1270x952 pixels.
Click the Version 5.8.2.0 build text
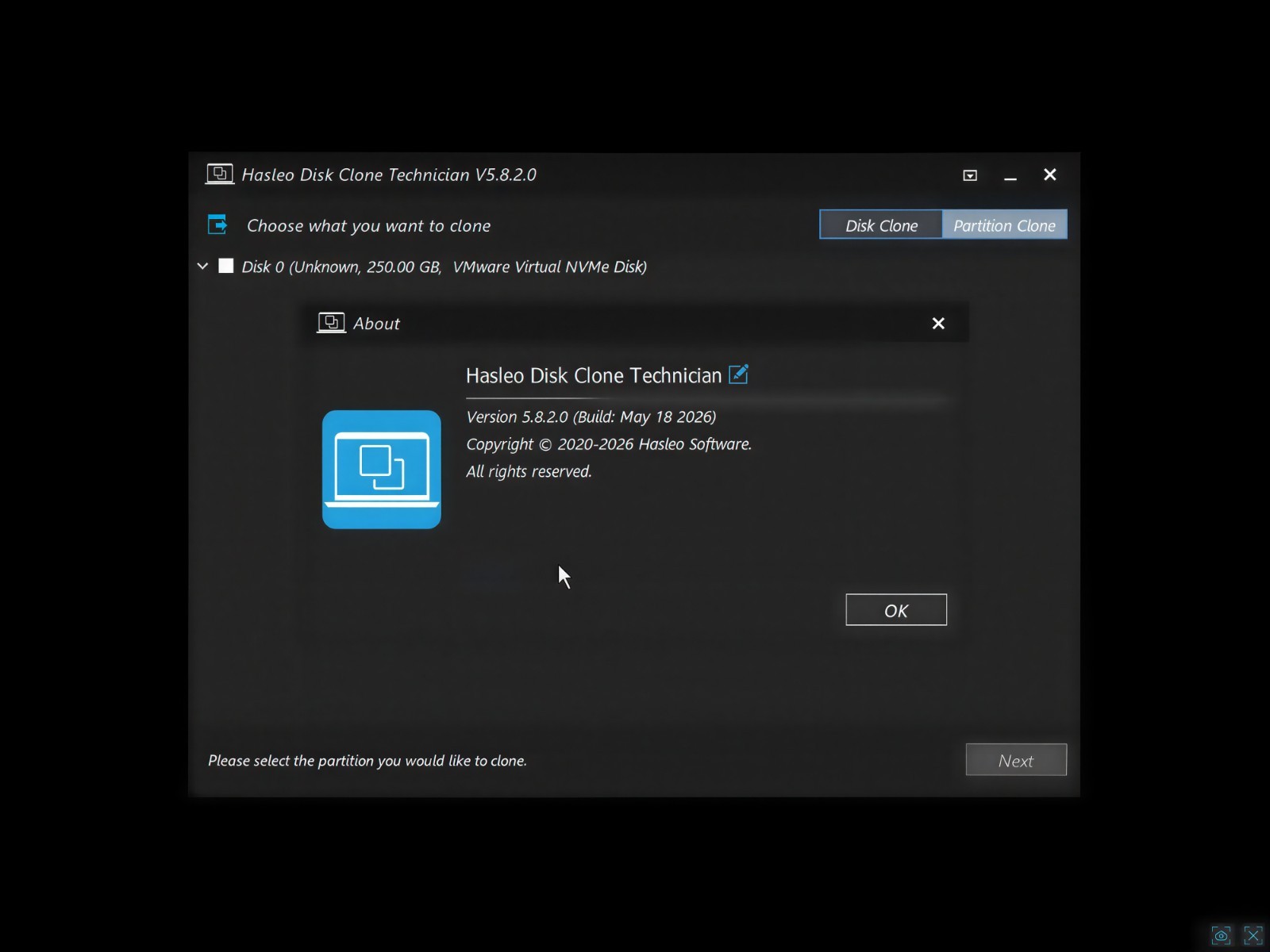point(591,417)
